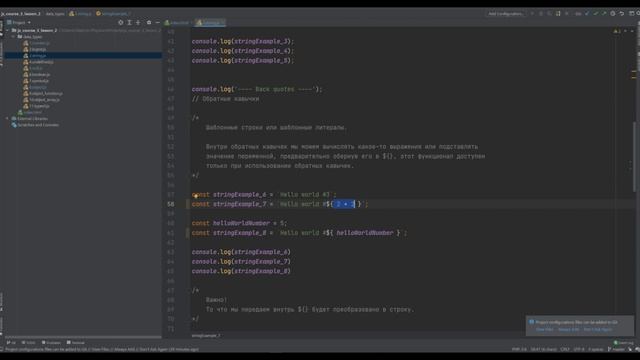Click the CRLF line separator widget
640x360 pixels.
coord(565,349)
